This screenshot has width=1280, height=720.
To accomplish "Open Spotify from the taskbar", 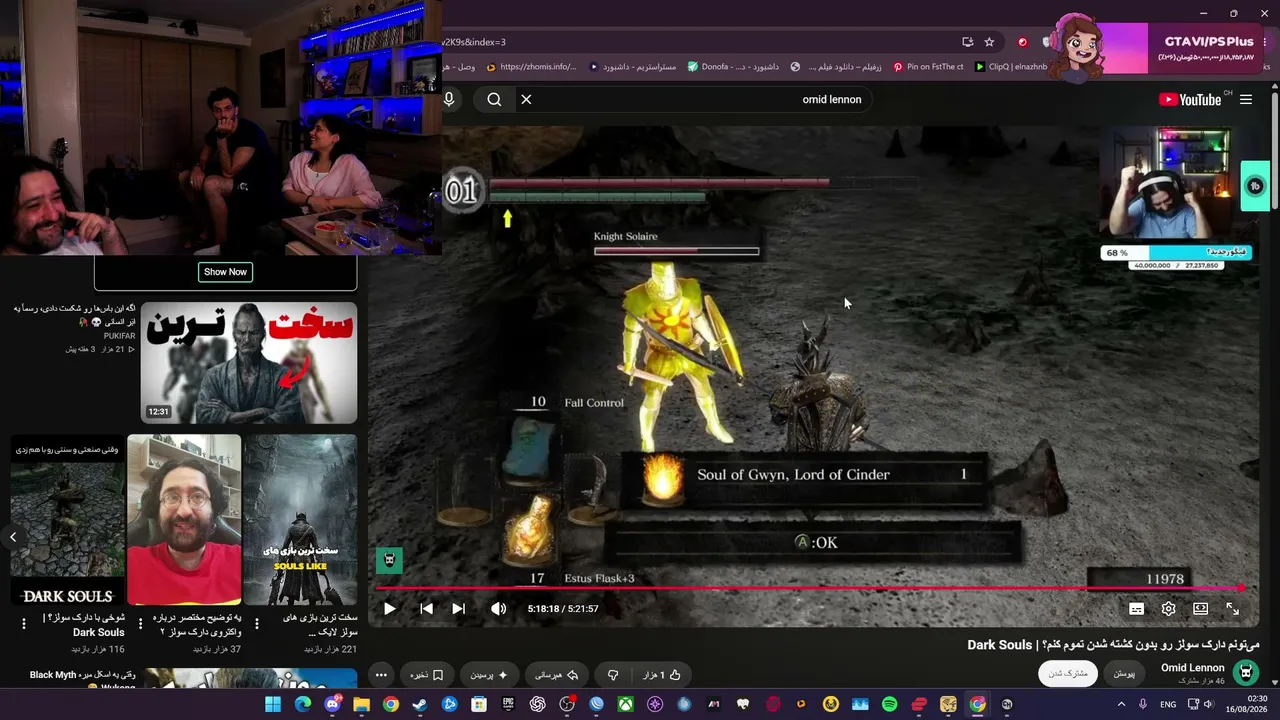I will tap(890, 704).
